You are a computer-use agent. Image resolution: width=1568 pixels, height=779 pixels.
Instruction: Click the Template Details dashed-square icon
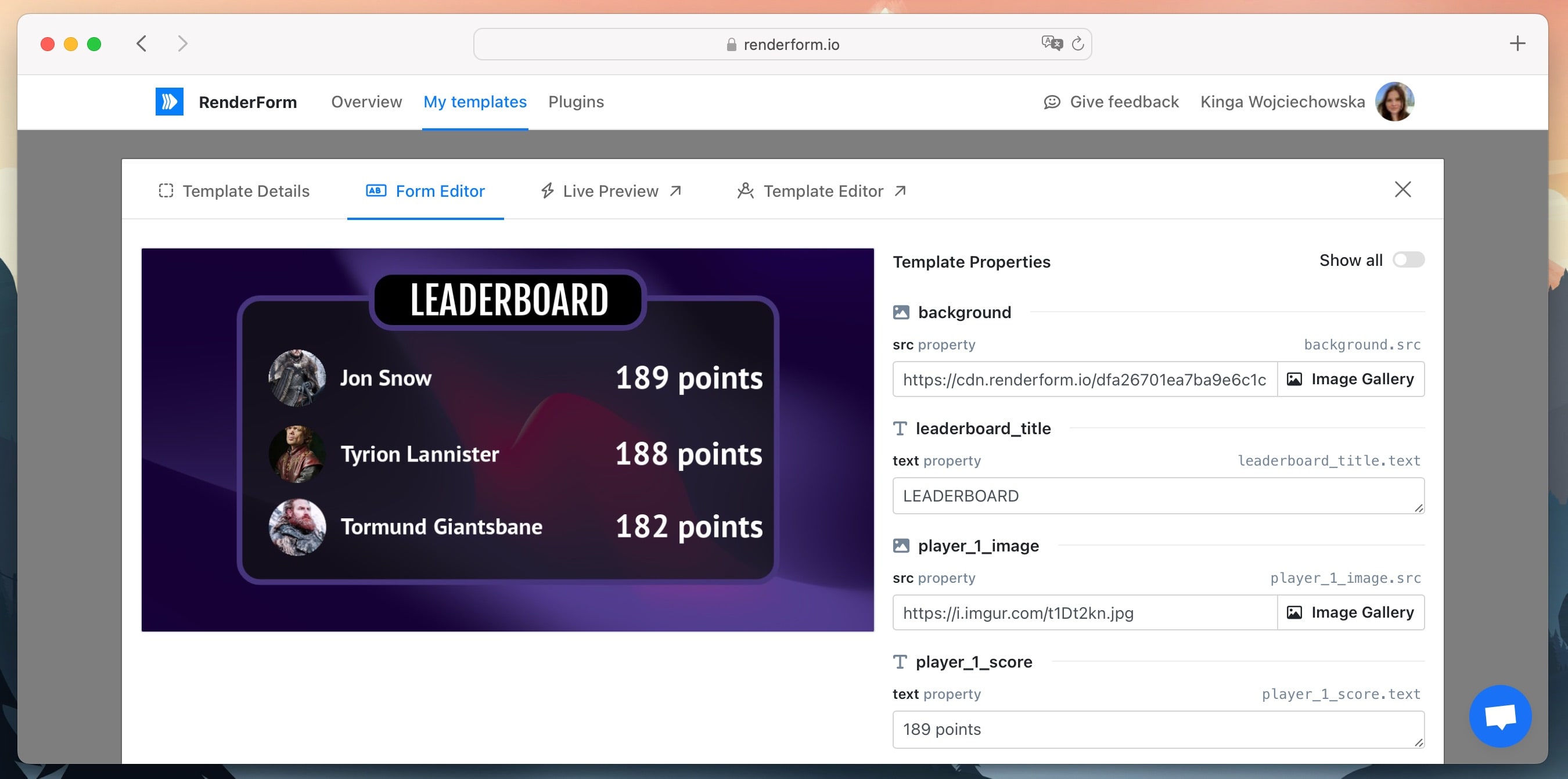(166, 190)
